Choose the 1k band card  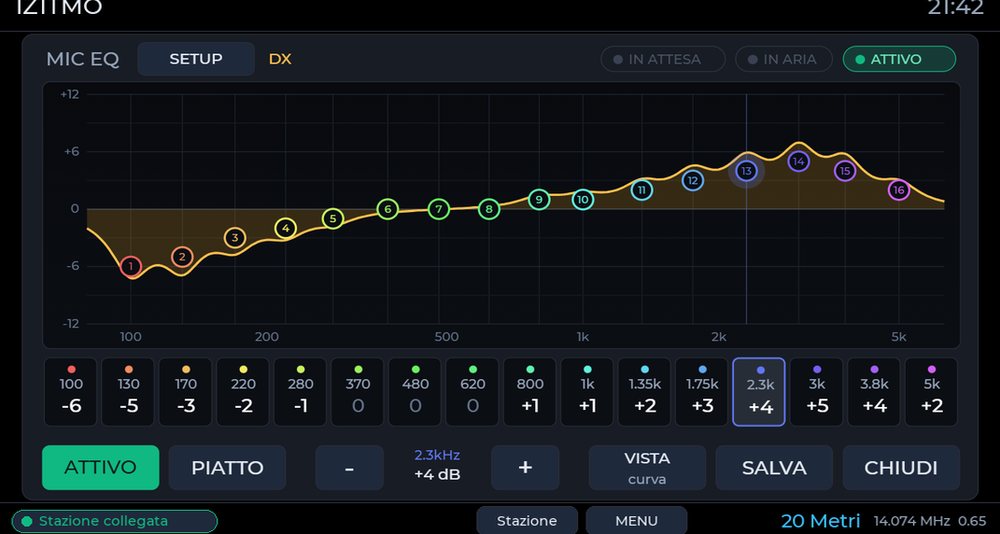587,392
